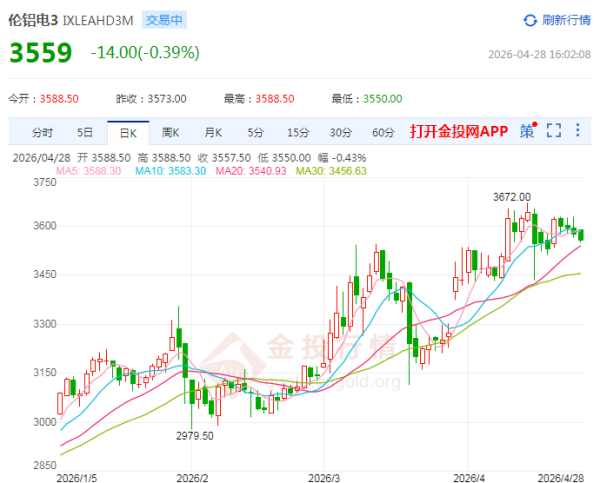Click the change value -14.00(-0.39%)
Viewport: 600px width, 483px height.
pos(145,52)
